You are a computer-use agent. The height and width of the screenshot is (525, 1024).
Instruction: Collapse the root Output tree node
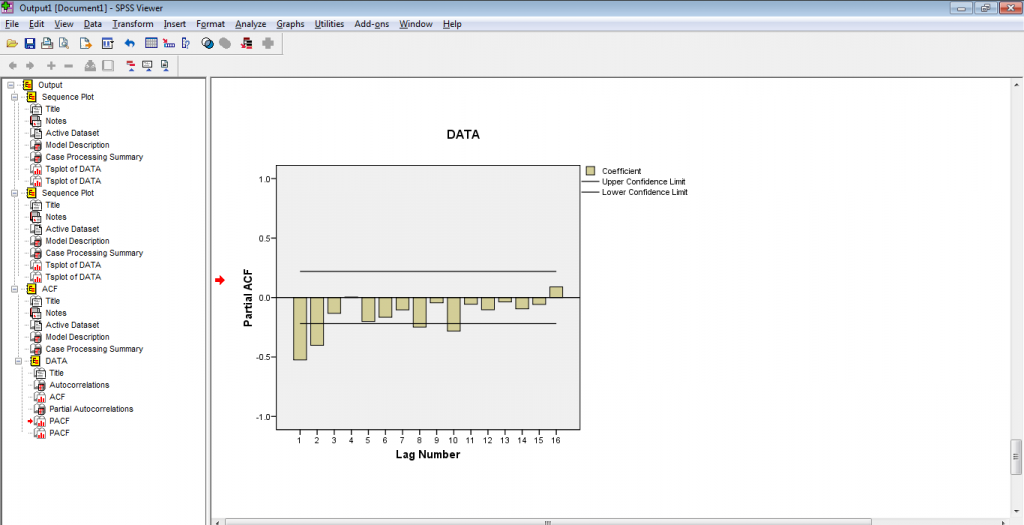(8, 85)
